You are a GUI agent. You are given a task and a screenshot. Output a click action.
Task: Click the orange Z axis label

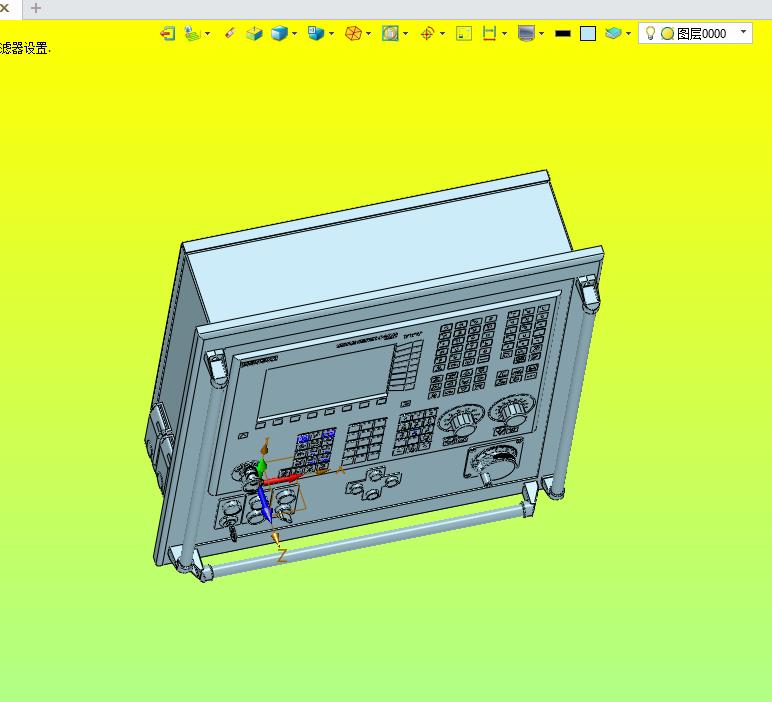tap(282, 556)
